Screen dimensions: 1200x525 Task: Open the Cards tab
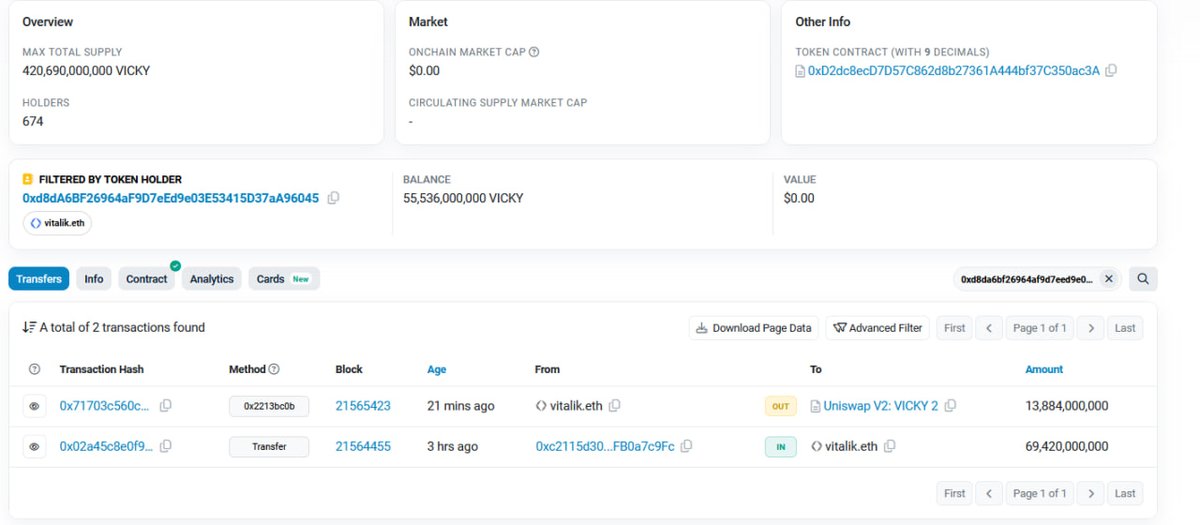(284, 279)
